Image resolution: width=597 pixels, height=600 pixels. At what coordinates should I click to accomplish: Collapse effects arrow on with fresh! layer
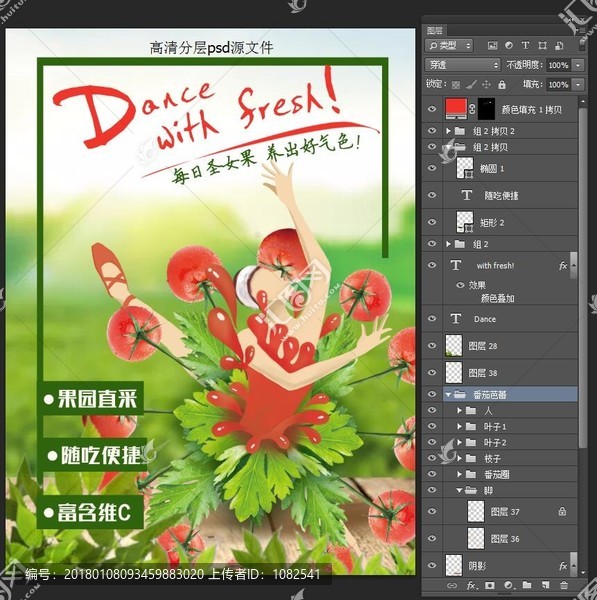coord(574,265)
